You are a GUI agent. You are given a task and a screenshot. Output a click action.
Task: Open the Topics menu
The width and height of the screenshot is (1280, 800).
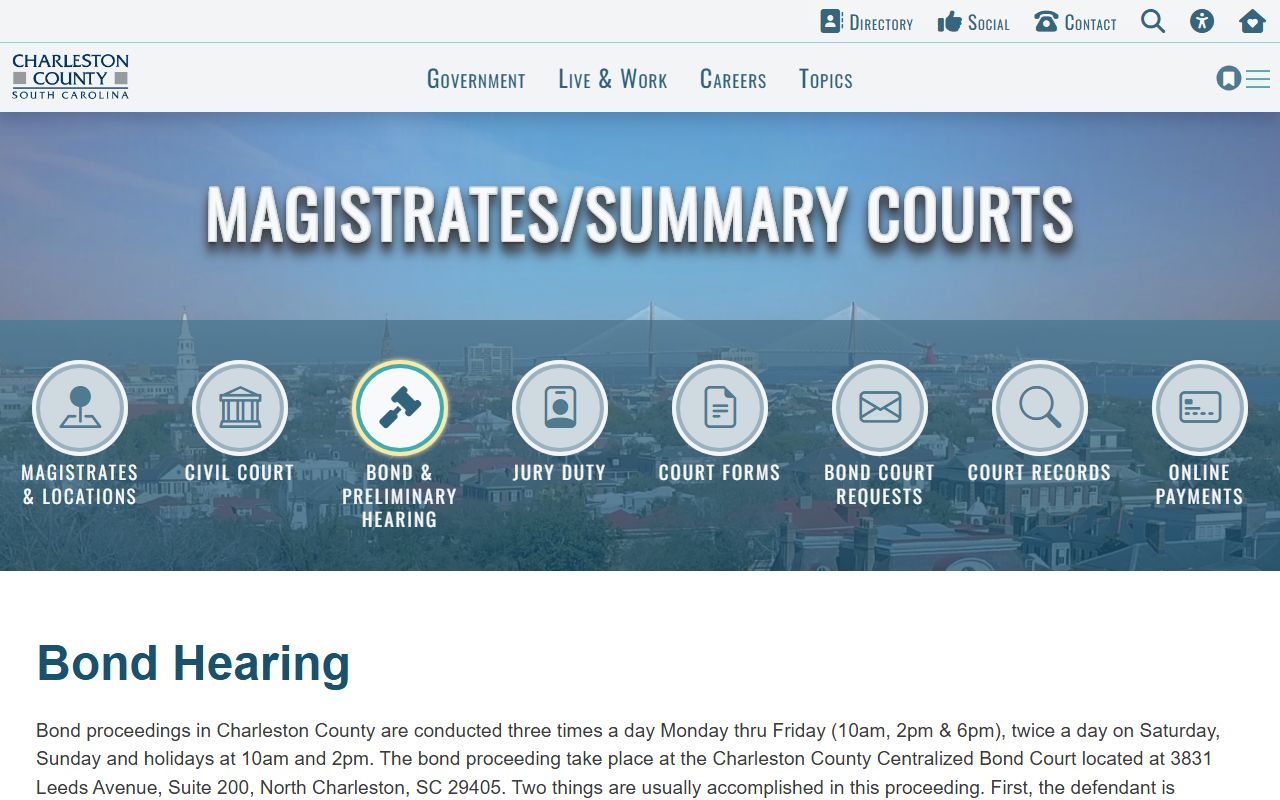pos(826,80)
